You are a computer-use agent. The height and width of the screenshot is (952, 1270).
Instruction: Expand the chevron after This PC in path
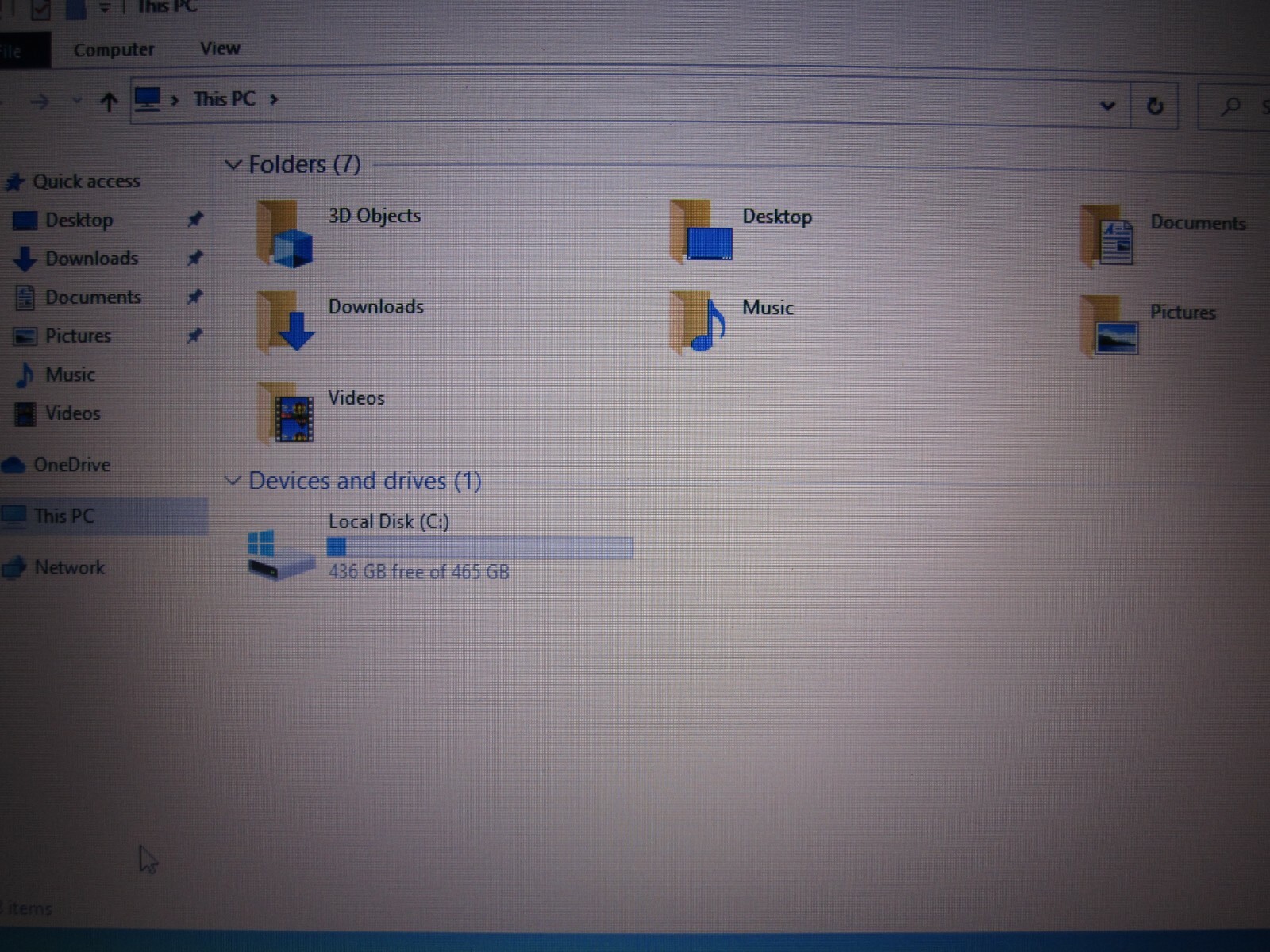point(274,99)
